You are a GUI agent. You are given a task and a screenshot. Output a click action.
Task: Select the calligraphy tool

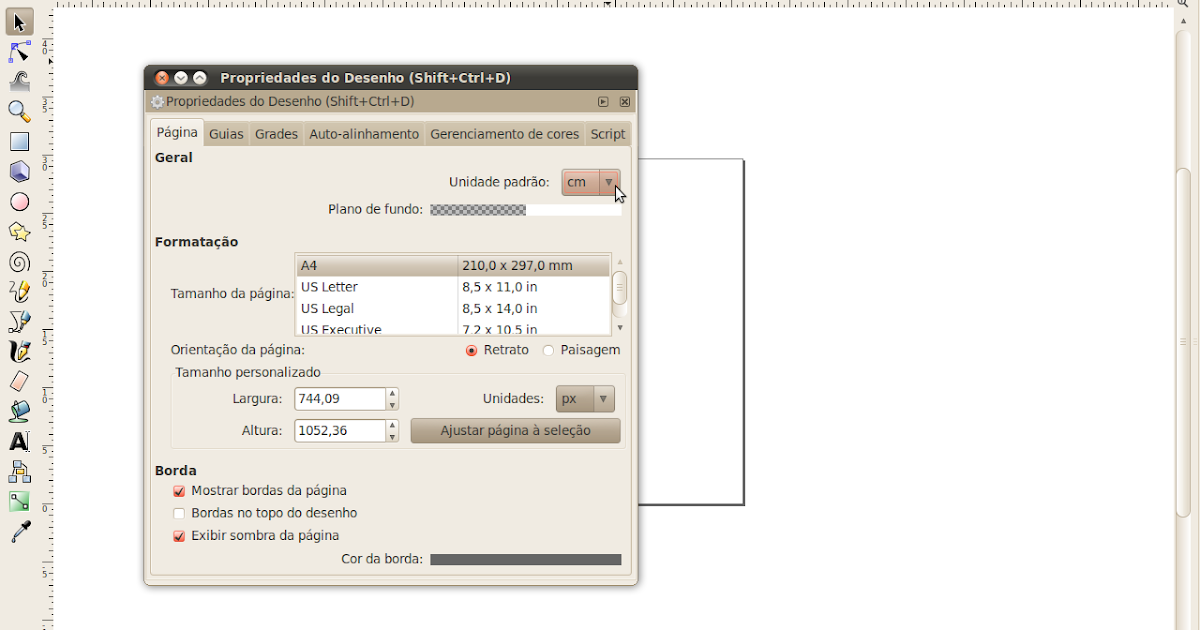click(19, 352)
